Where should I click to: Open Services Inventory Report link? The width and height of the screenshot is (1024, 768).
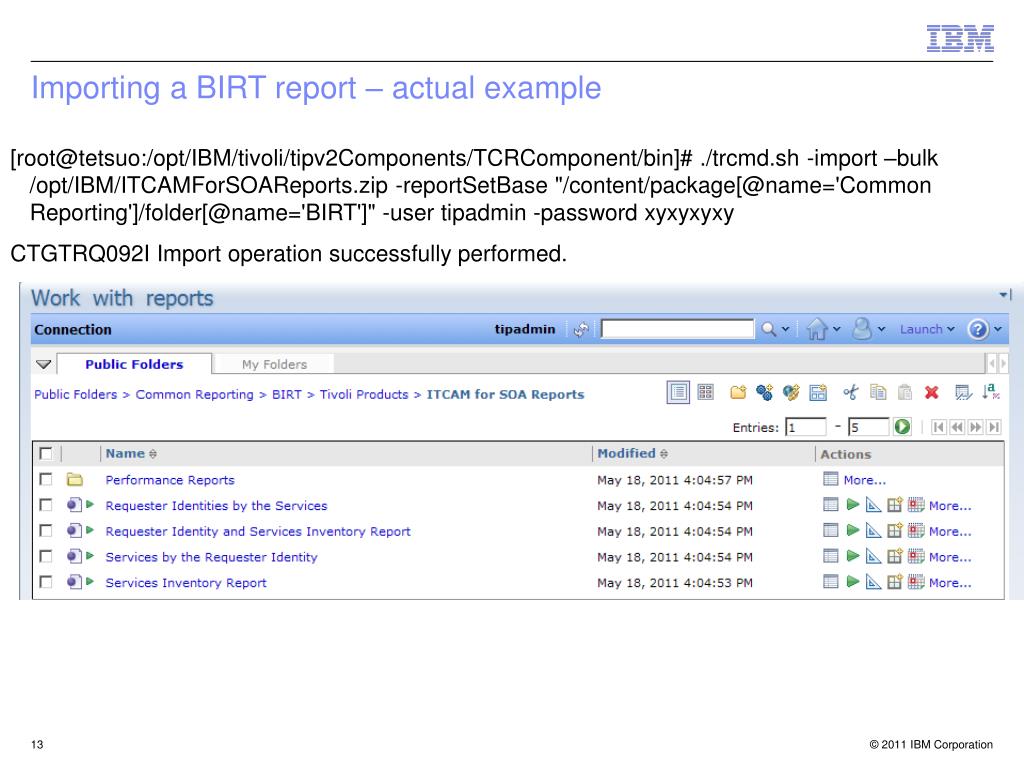click(186, 583)
